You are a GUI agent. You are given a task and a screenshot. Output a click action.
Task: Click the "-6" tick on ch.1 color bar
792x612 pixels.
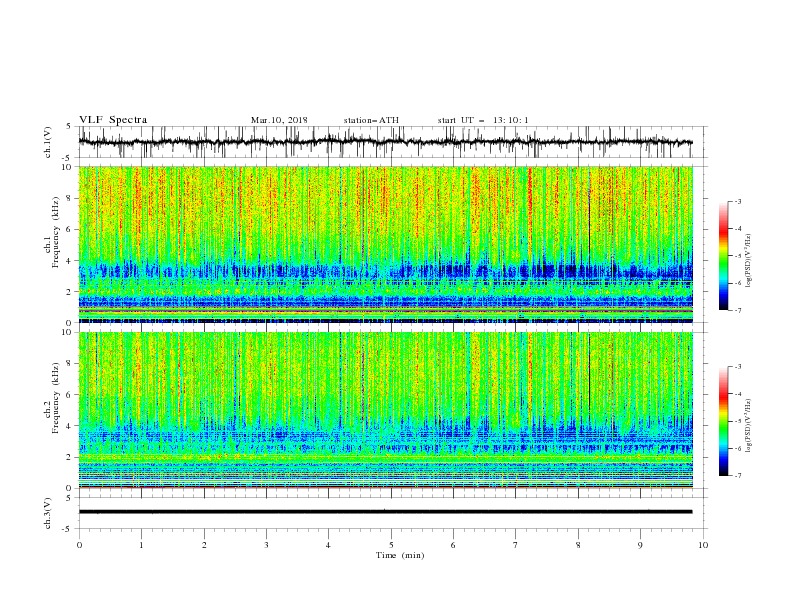coord(737,283)
